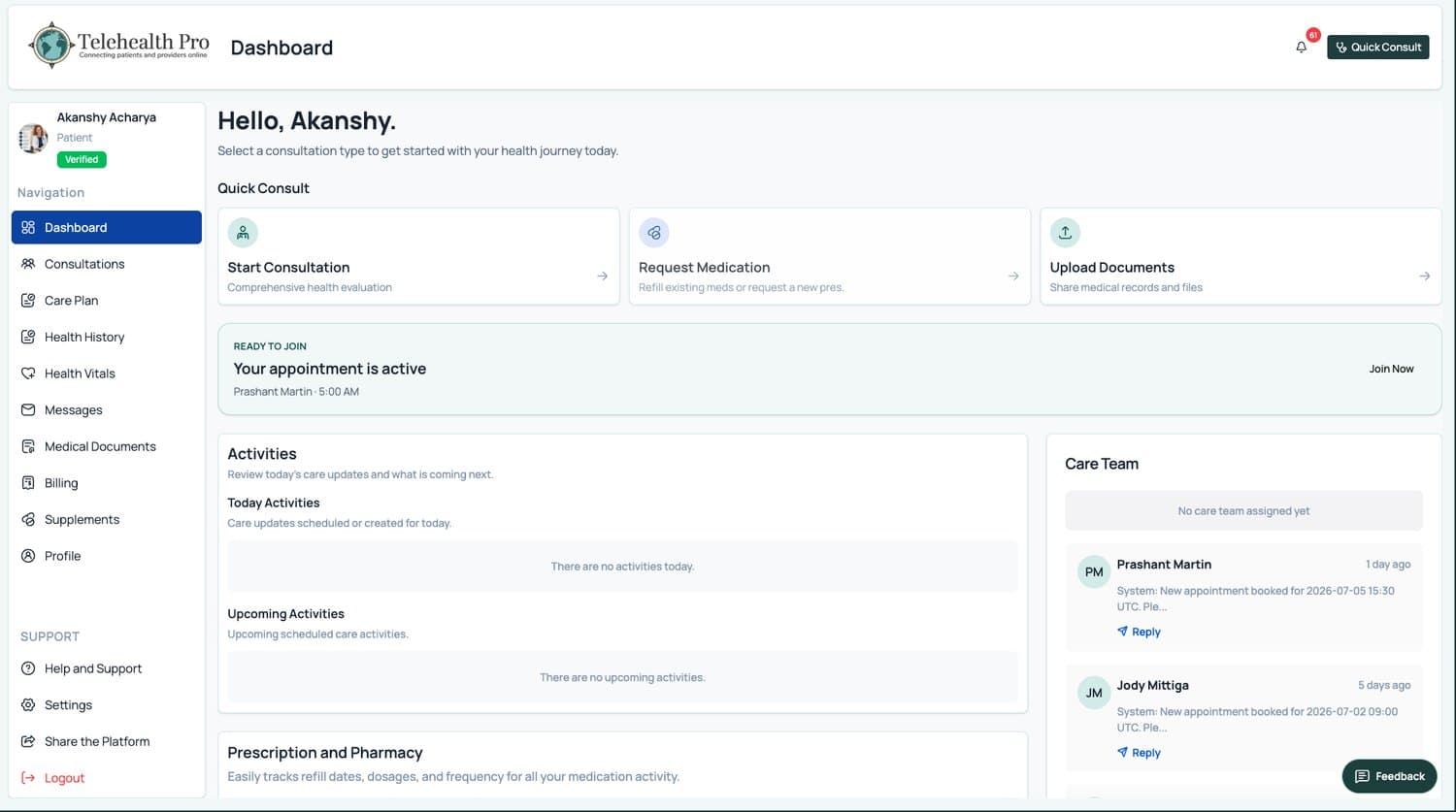The width and height of the screenshot is (1456, 812).
Task: Open the notifications bell icon
Action: pos(1301,47)
